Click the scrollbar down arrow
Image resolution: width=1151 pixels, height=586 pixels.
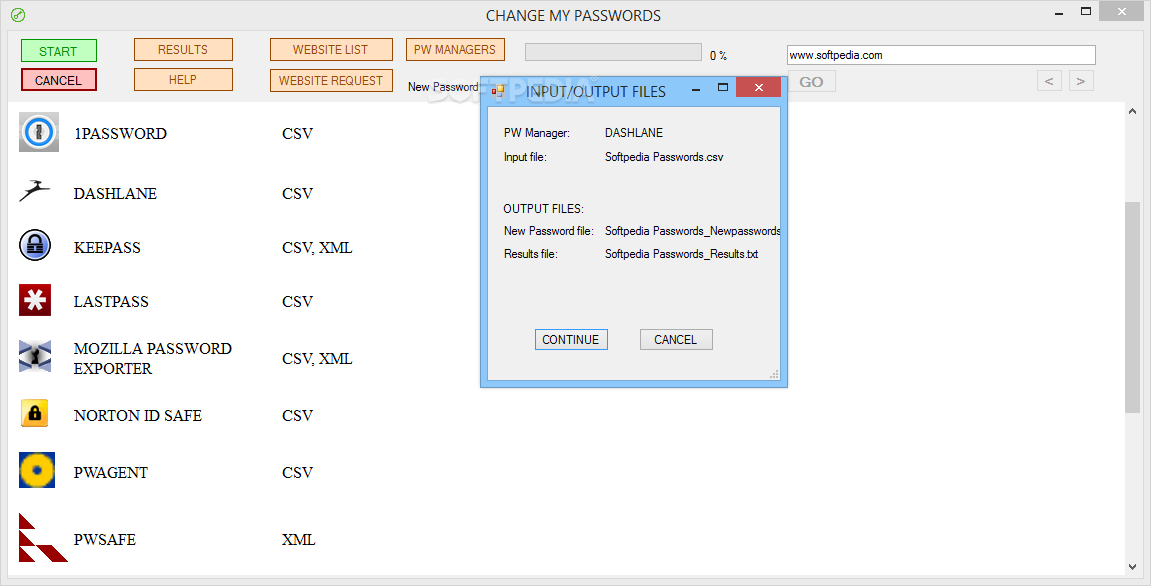pos(1131,566)
